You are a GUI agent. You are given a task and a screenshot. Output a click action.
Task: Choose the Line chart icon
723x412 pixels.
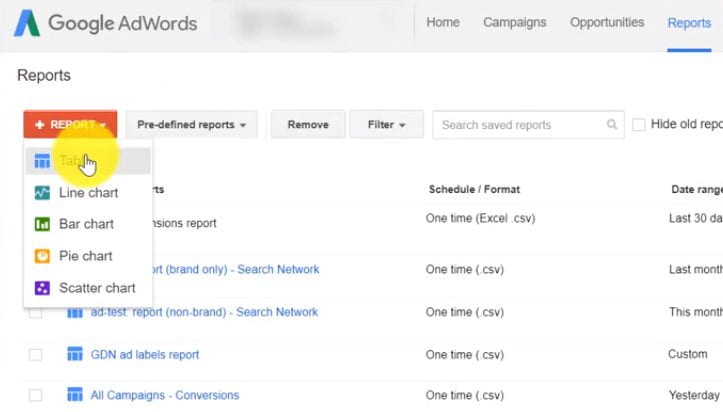point(42,193)
